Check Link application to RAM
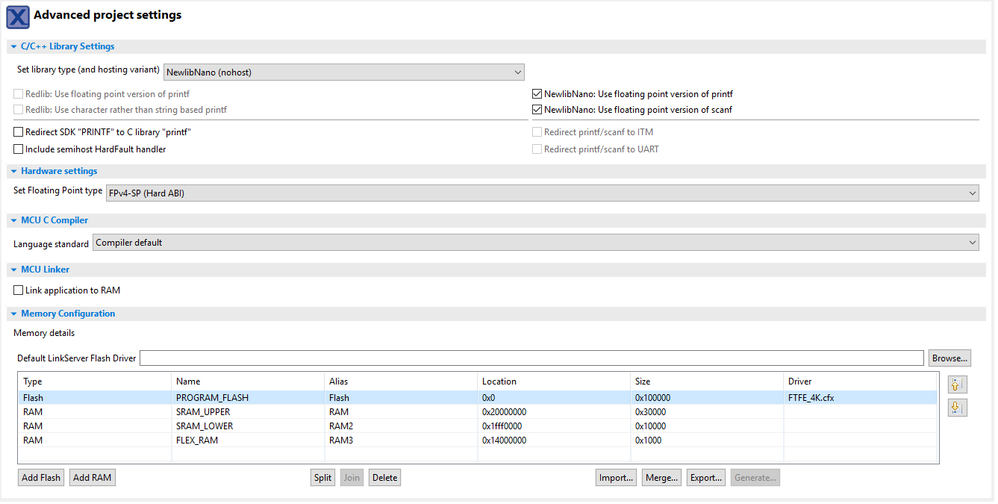Image resolution: width=998 pixels, height=504 pixels. tap(18, 290)
